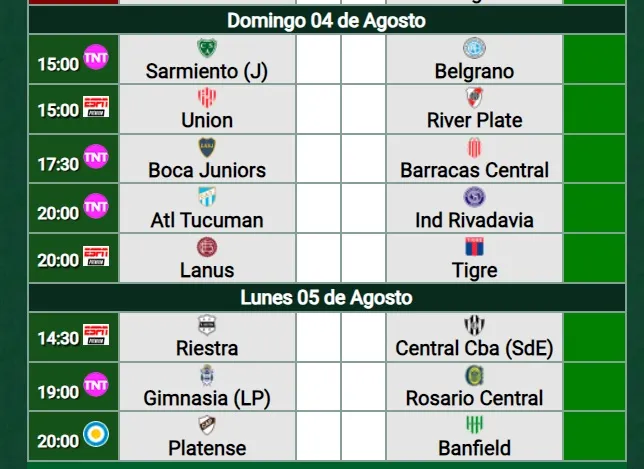
Task: Click the Sarmiento (J) team crest
Action: 207,48
